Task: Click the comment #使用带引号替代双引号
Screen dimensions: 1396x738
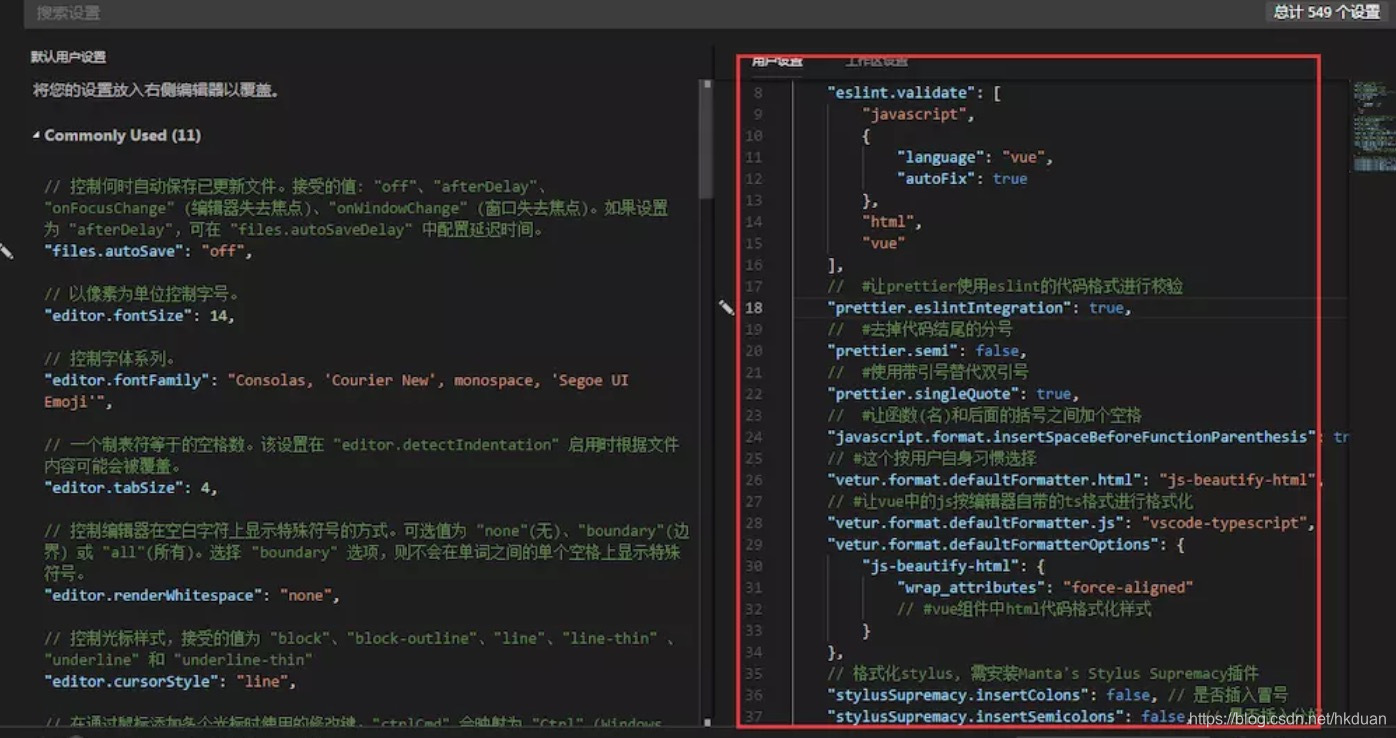Action: pos(928,372)
